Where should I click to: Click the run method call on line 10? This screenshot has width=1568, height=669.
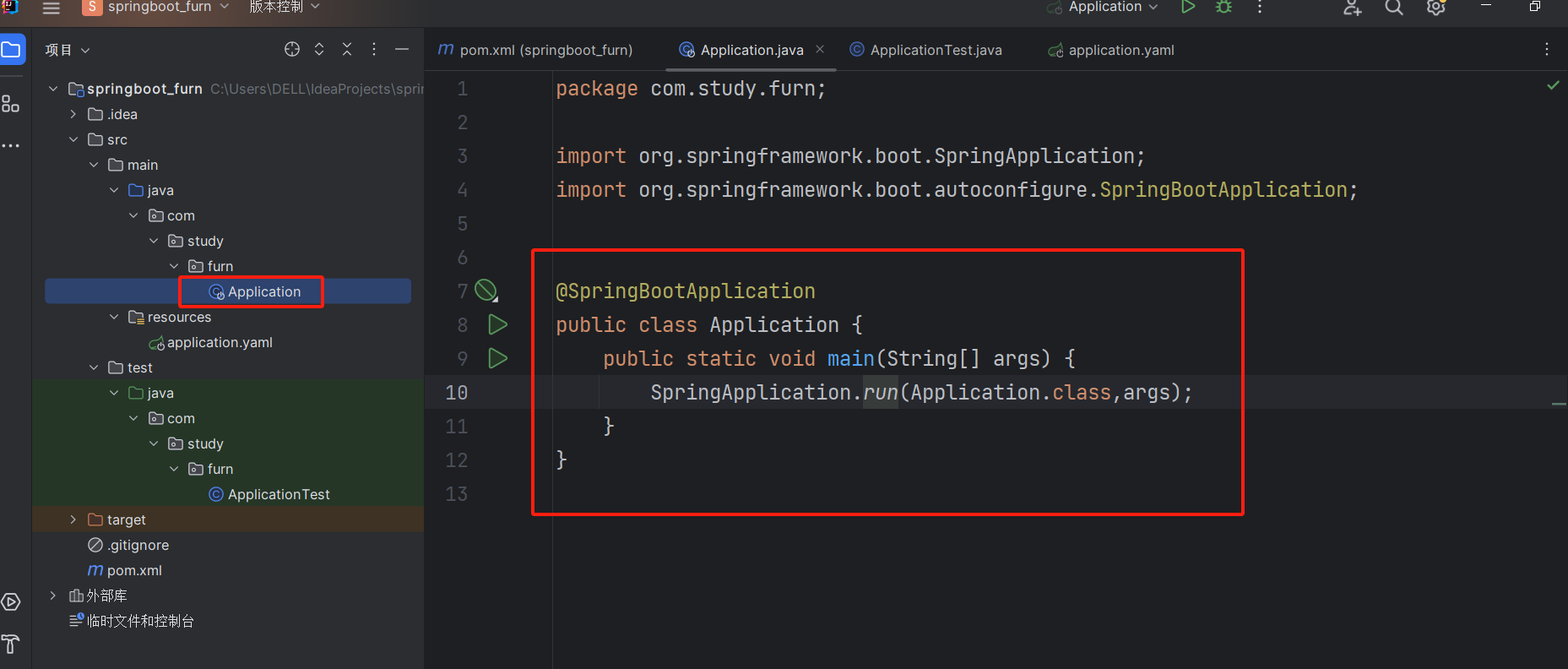881,393
